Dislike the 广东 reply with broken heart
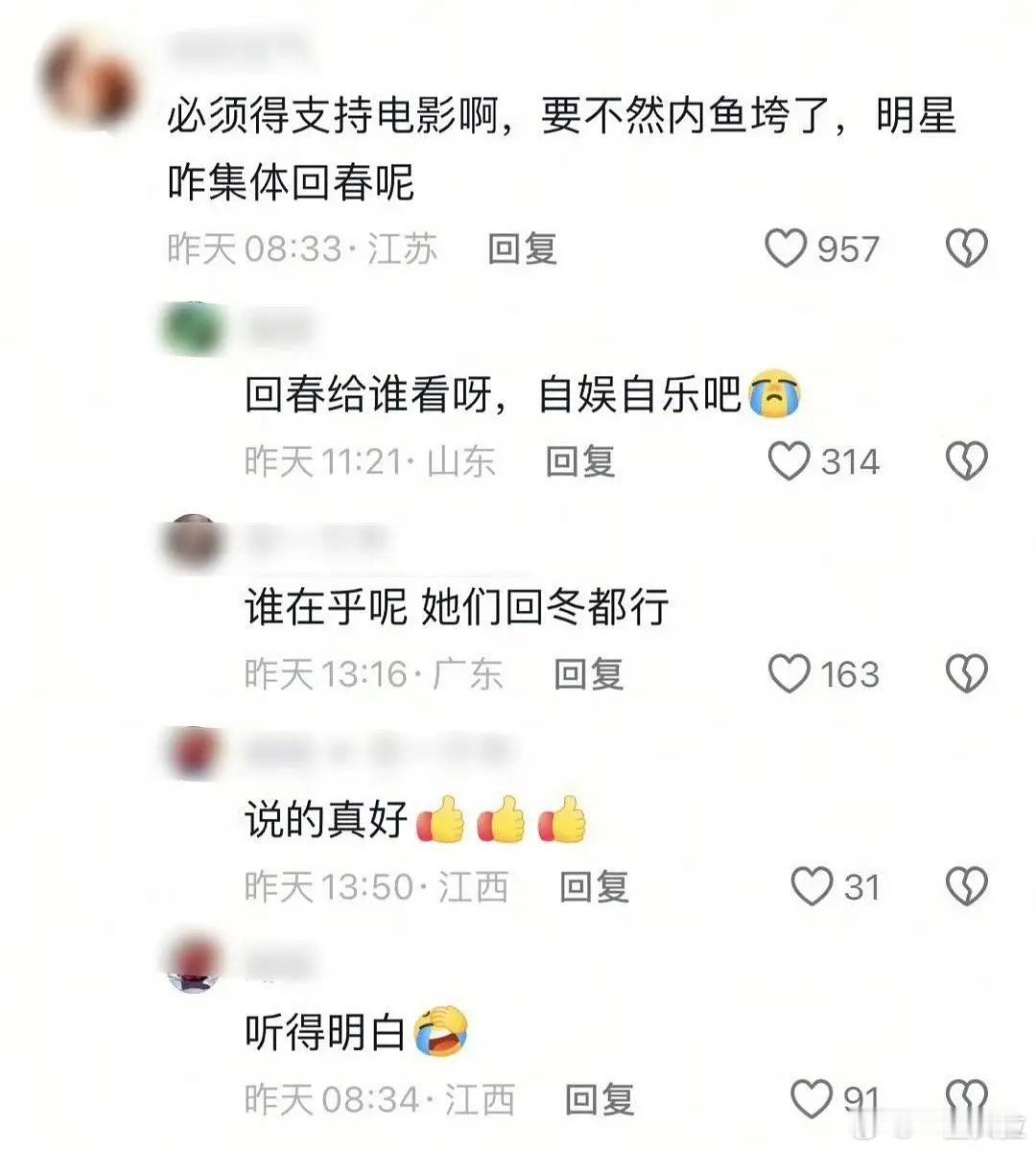1036x1150 pixels. pyautogui.click(x=966, y=673)
